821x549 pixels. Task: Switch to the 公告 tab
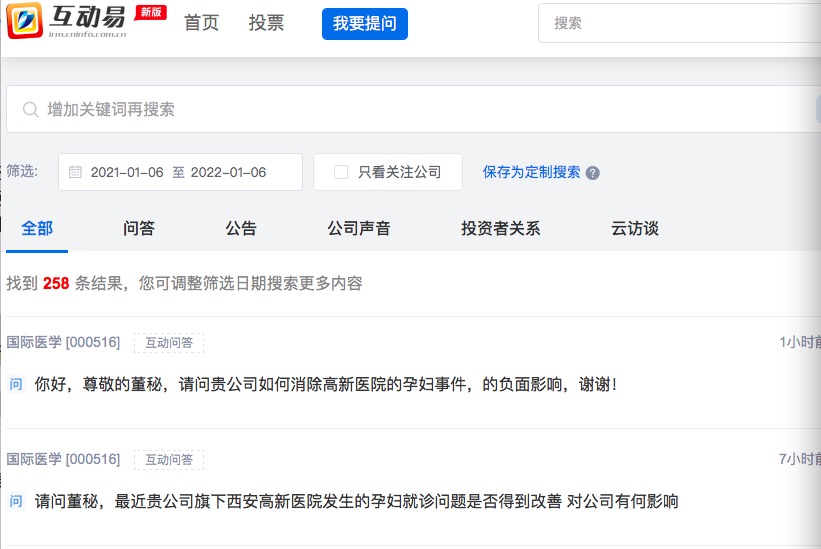pyautogui.click(x=241, y=228)
